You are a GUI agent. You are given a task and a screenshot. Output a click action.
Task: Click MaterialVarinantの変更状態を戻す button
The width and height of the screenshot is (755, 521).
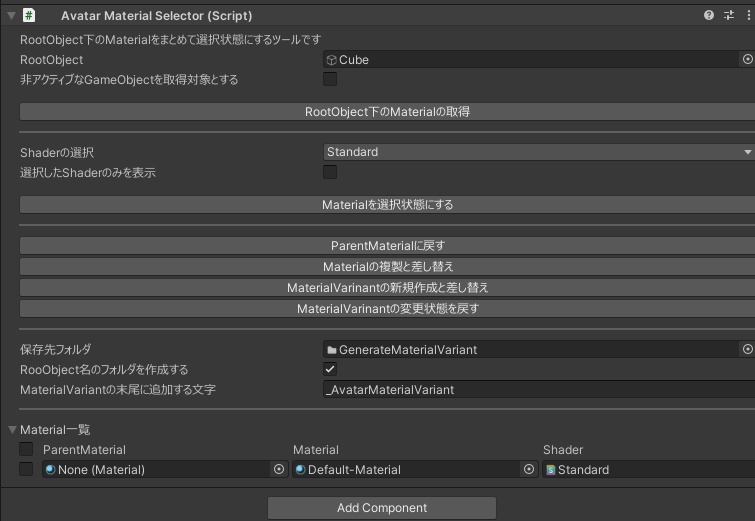pos(387,308)
